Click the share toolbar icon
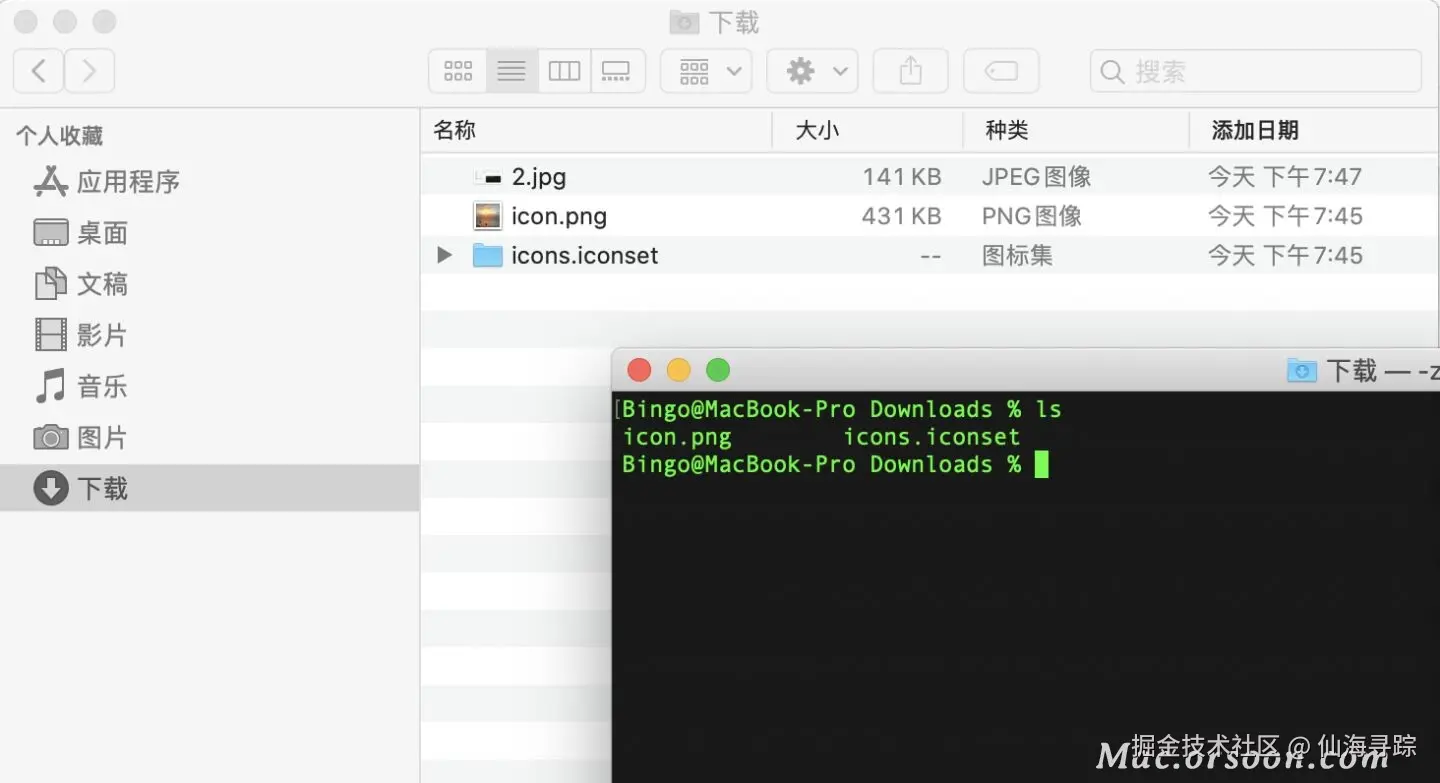This screenshot has width=1440, height=783. point(910,71)
